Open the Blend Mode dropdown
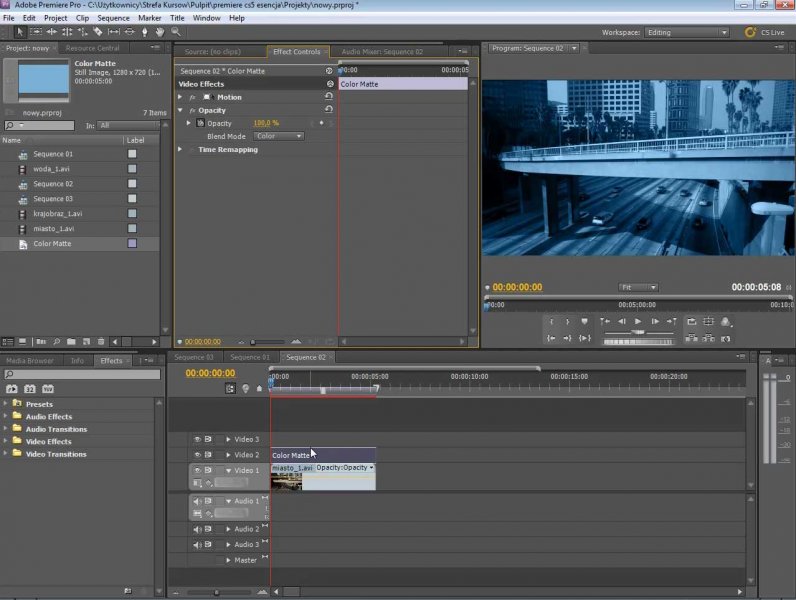 [x=279, y=136]
